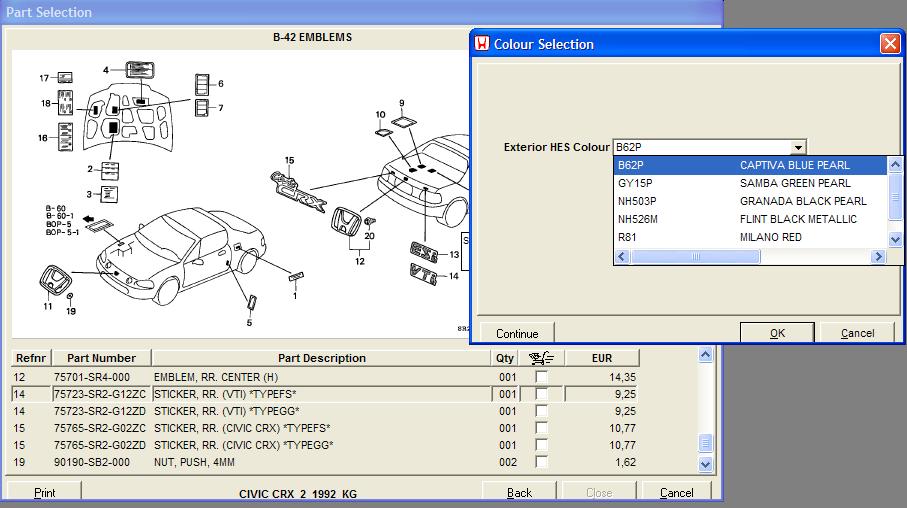Screen dimensions: 907x508
Task: Click door emblem part 5 in diagram
Action: [x=252, y=302]
